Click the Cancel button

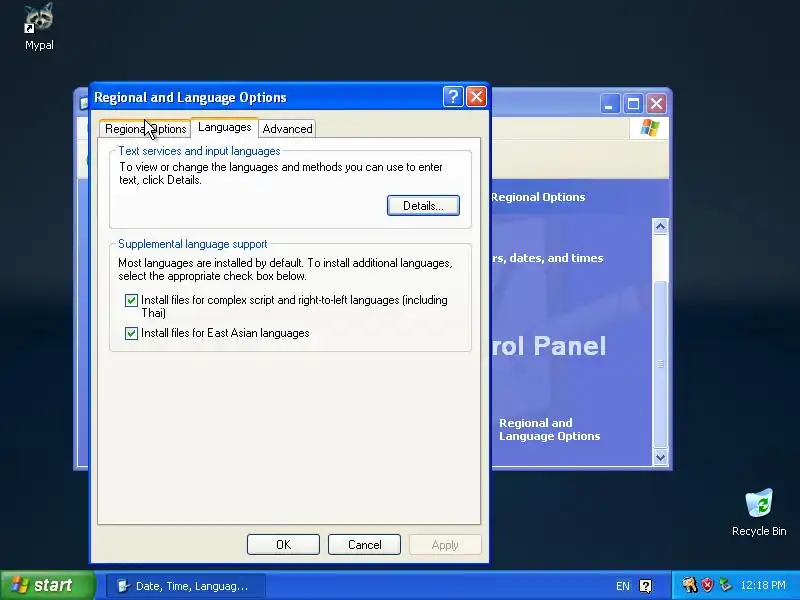click(364, 544)
